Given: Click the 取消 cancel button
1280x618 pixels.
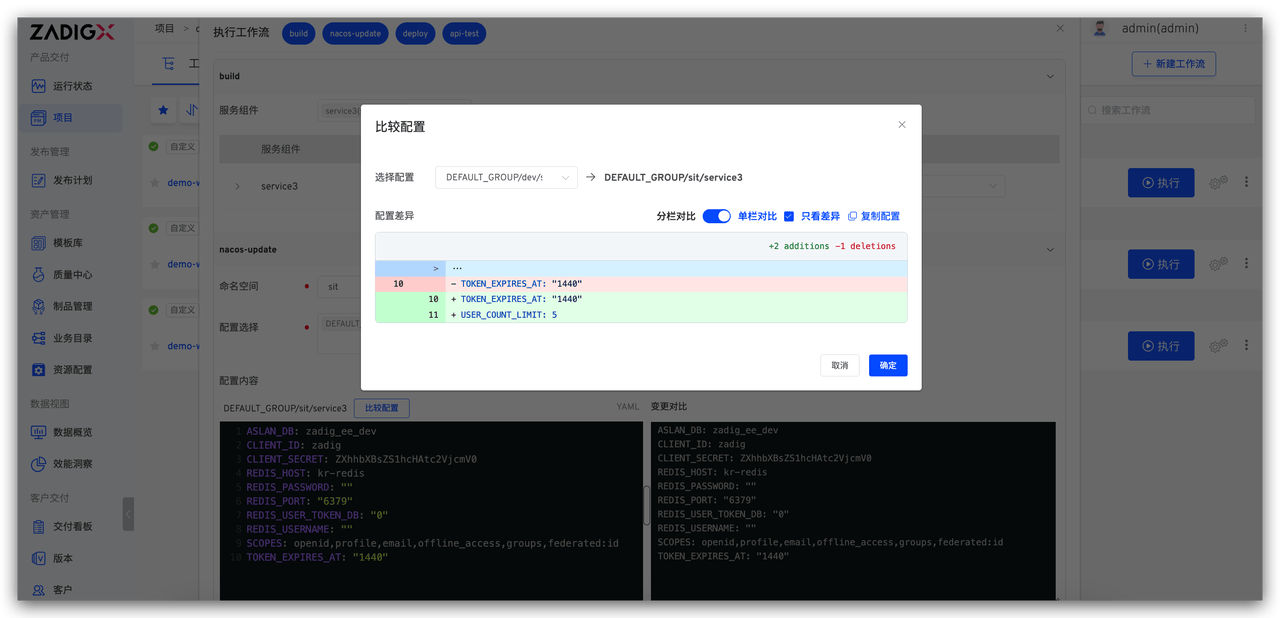Looking at the screenshot, I should pos(839,365).
